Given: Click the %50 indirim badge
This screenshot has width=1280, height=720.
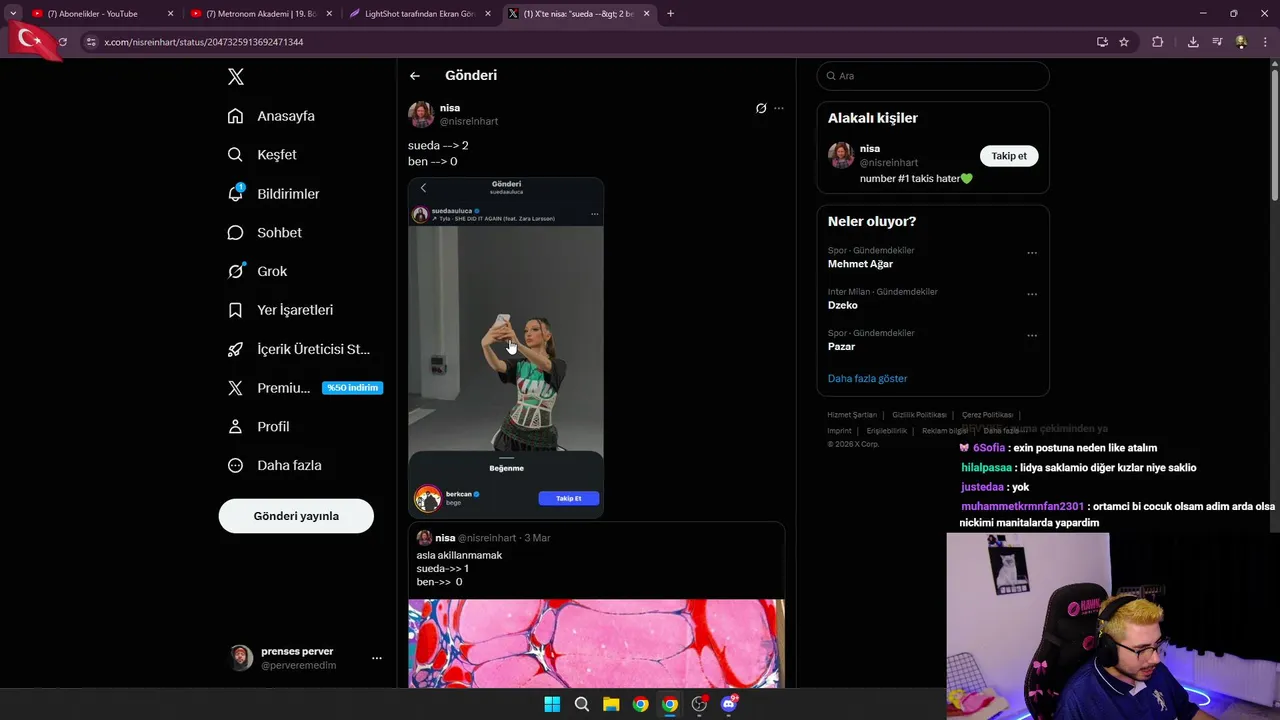Looking at the screenshot, I should click(x=352, y=388).
